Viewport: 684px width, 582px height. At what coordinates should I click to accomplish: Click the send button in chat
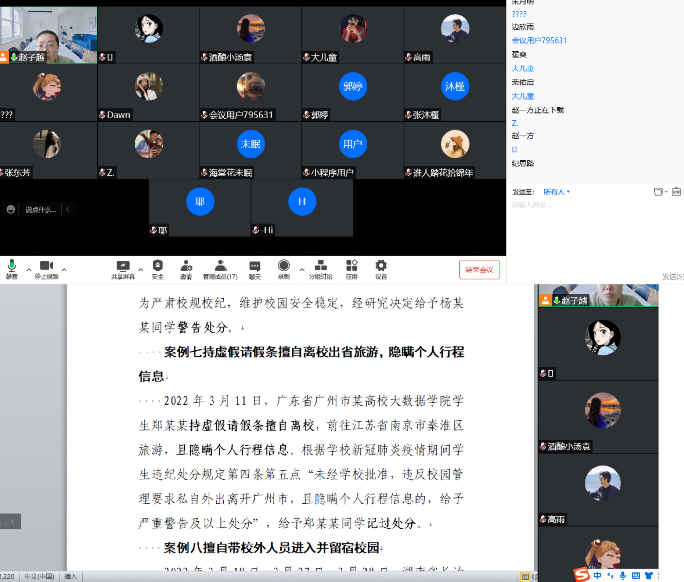(671, 277)
